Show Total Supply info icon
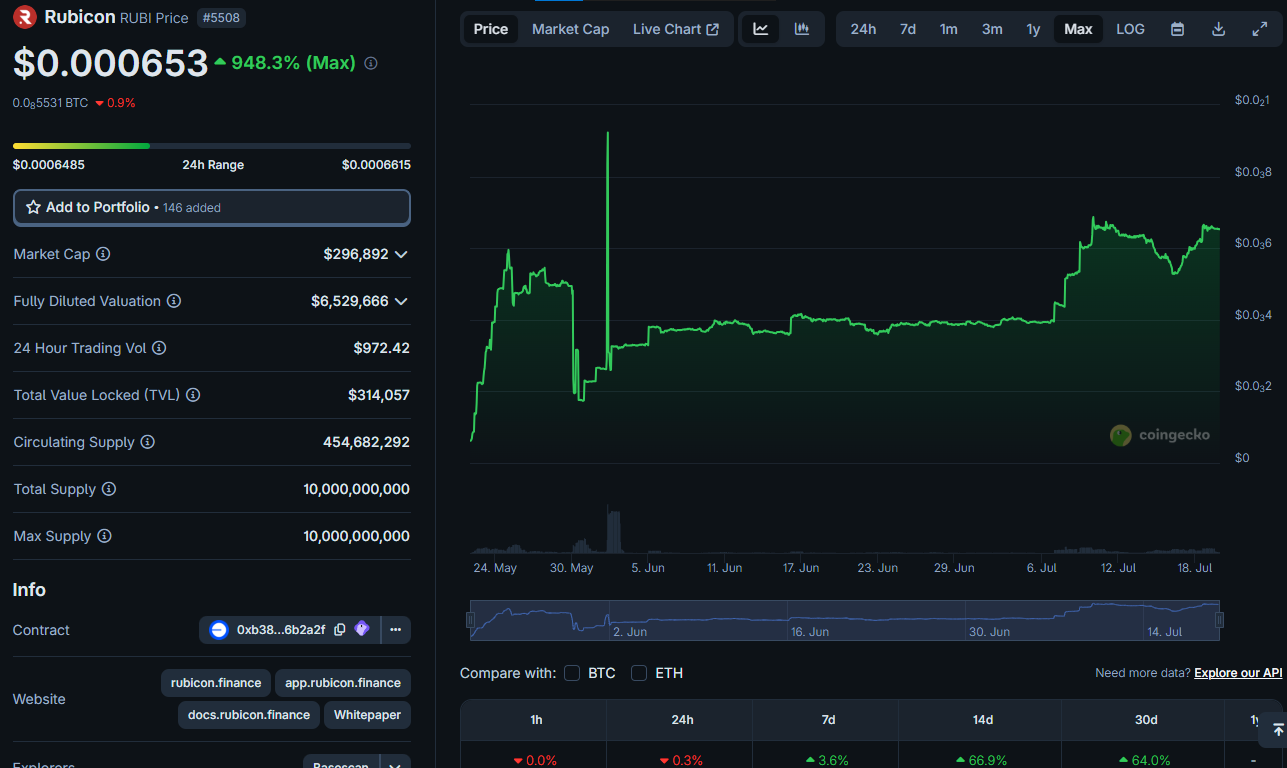The image size is (1287, 768). point(109,489)
